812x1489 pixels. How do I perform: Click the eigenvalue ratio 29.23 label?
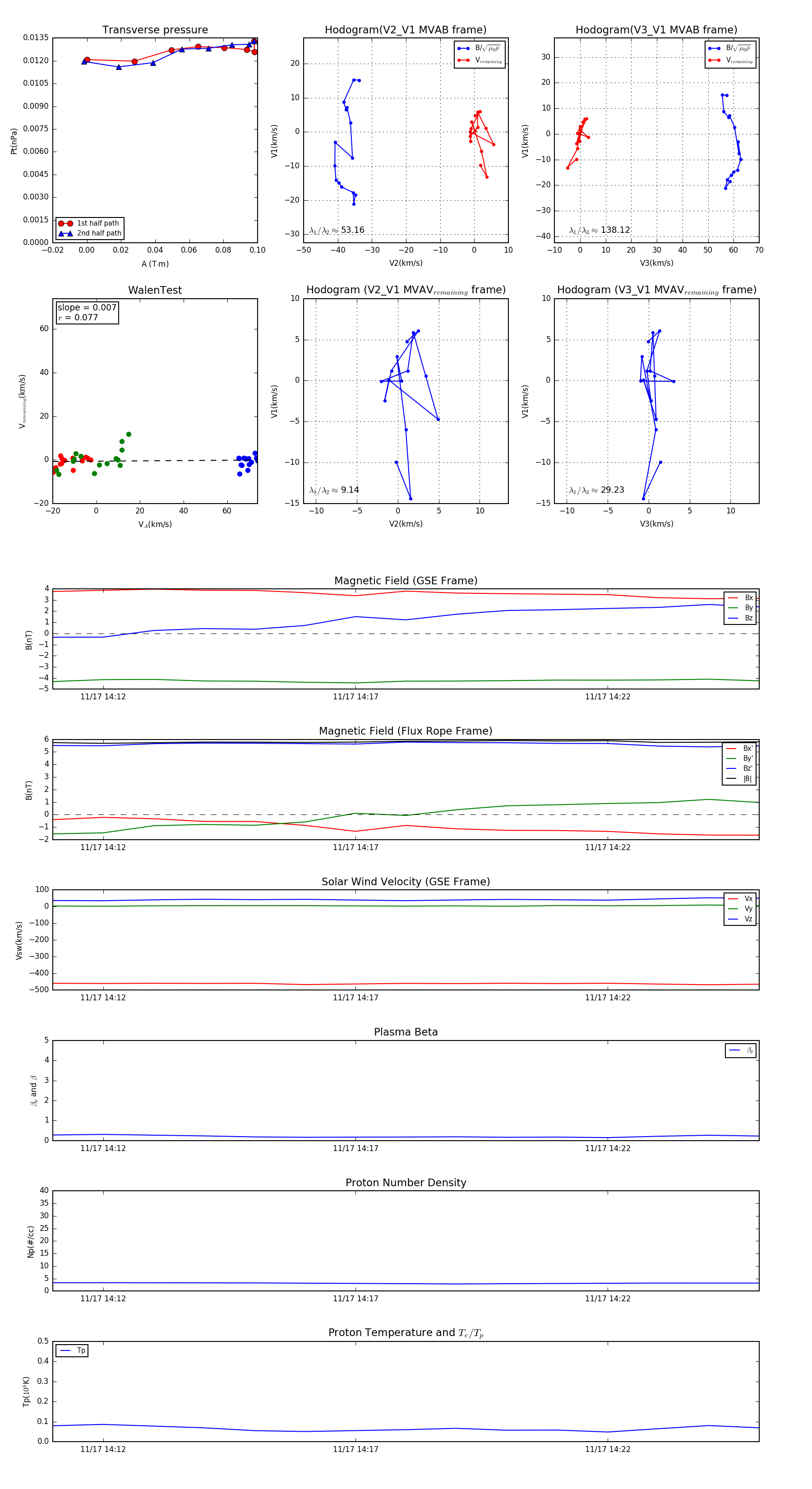tap(596, 490)
